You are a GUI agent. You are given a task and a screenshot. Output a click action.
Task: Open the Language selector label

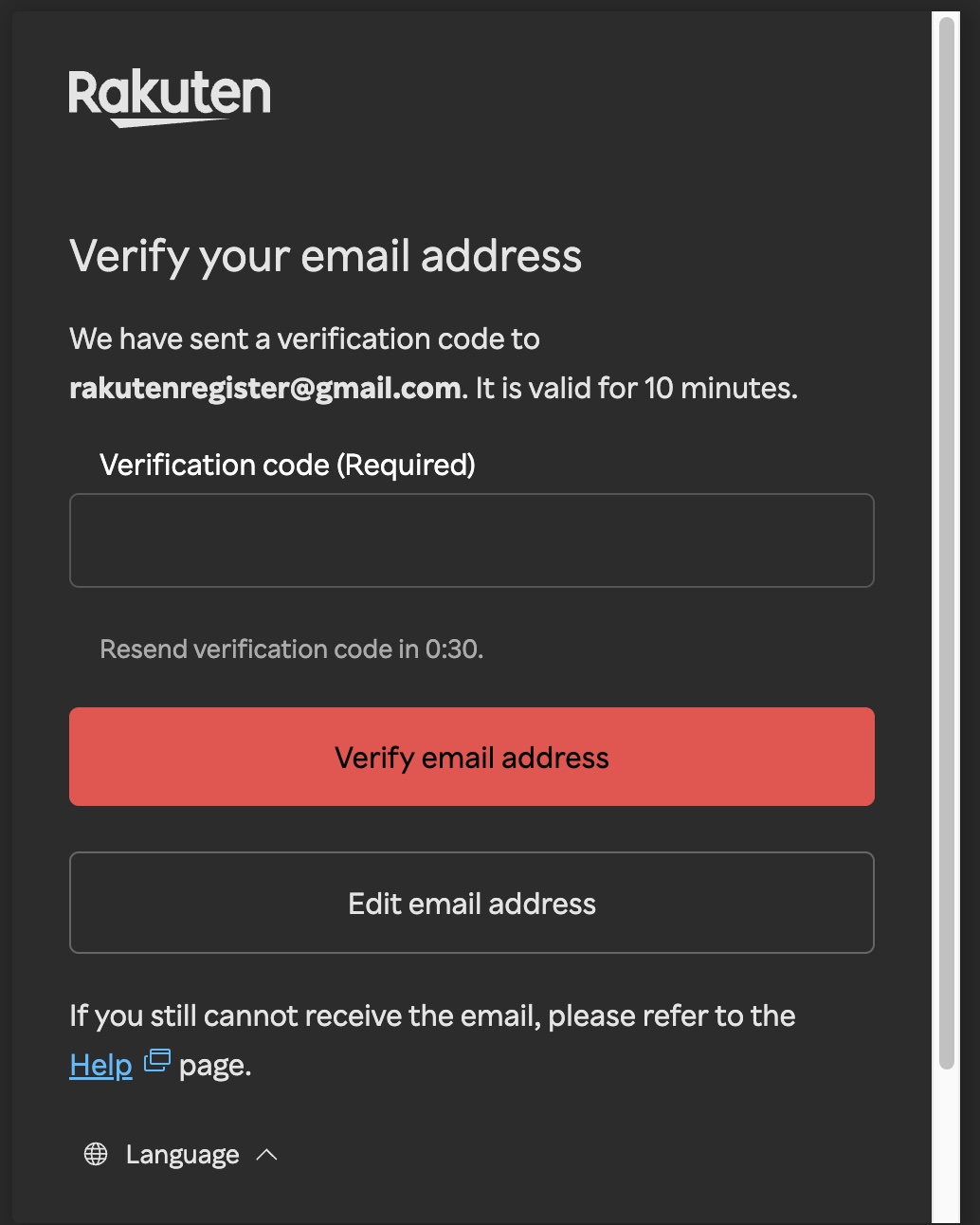pos(182,1155)
